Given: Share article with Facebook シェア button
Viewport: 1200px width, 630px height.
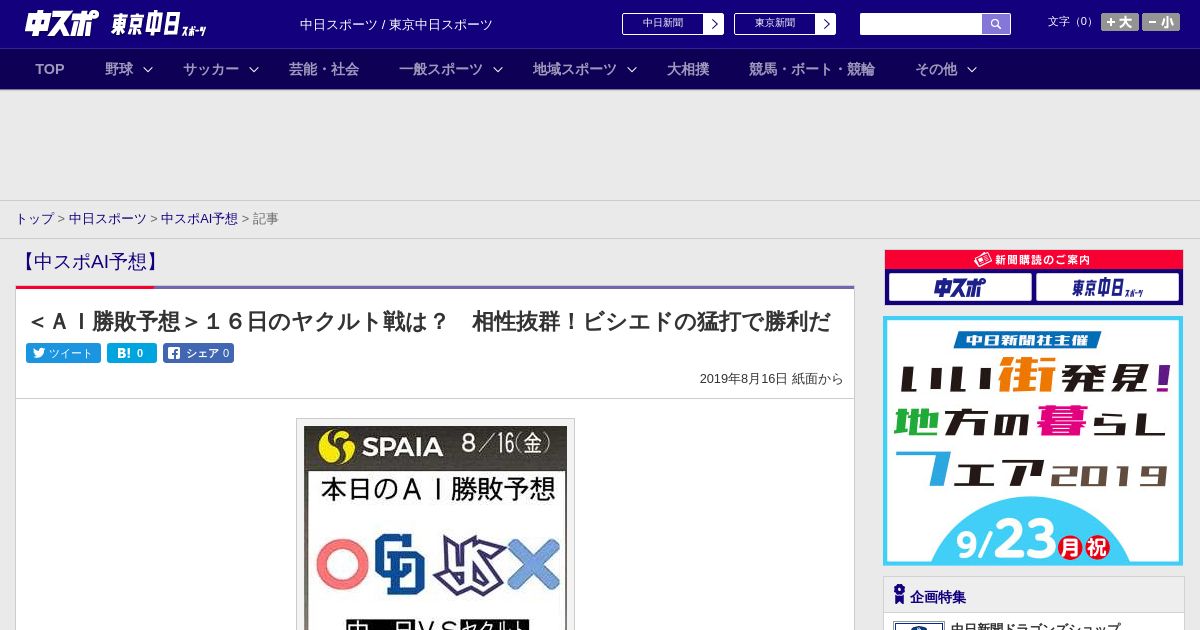Looking at the screenshot, I should (x=198, y=353).
